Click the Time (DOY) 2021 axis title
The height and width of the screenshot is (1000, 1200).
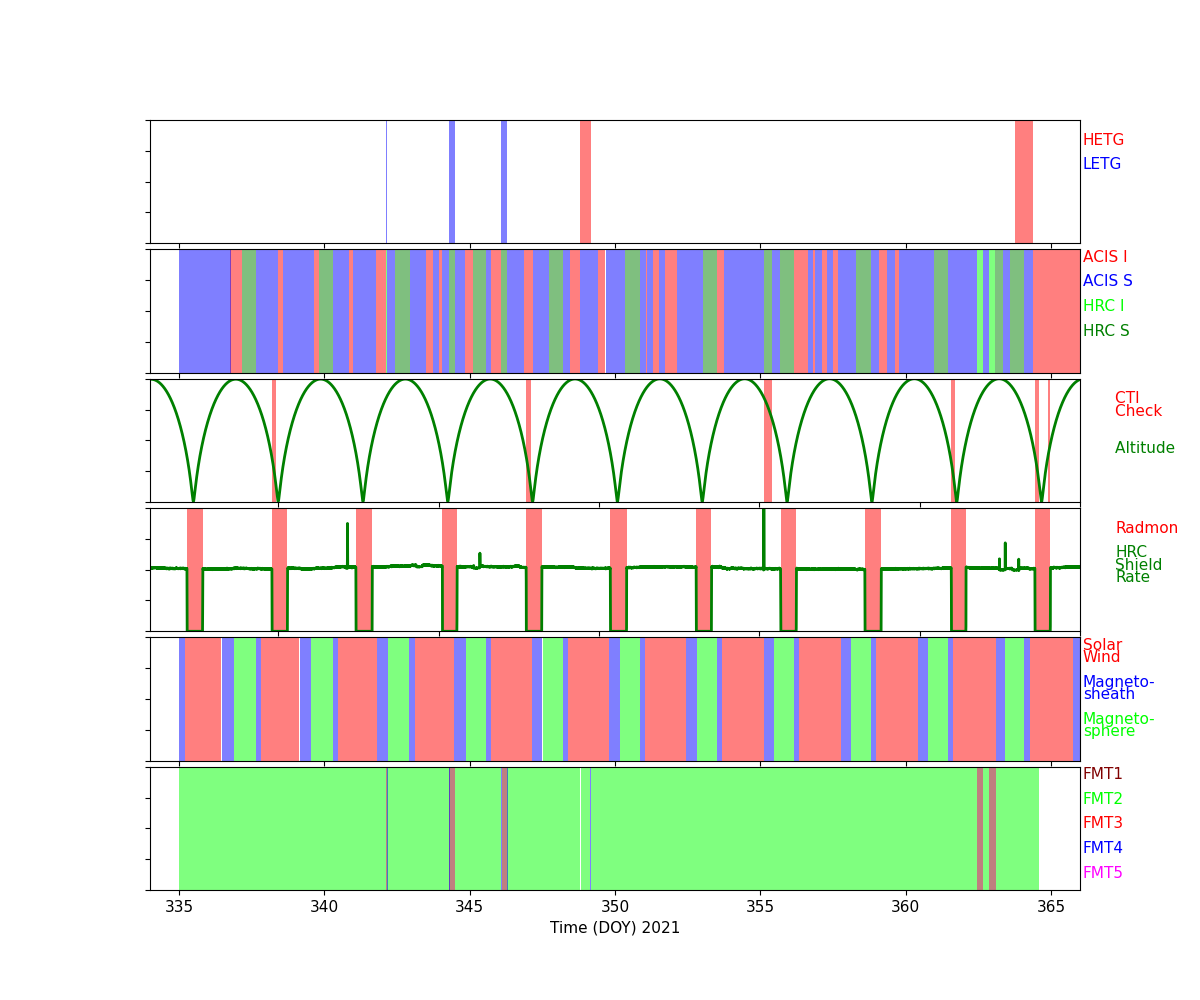[614, 928]
